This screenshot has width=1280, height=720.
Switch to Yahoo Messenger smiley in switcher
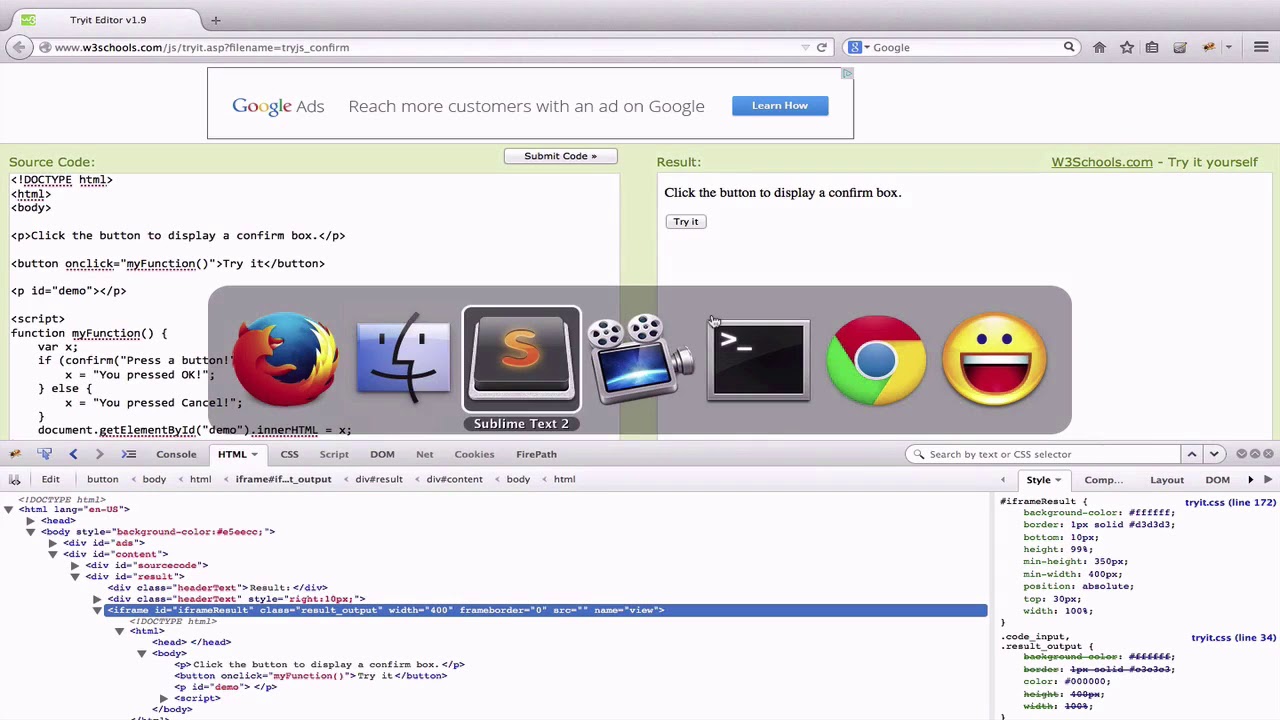994,360
